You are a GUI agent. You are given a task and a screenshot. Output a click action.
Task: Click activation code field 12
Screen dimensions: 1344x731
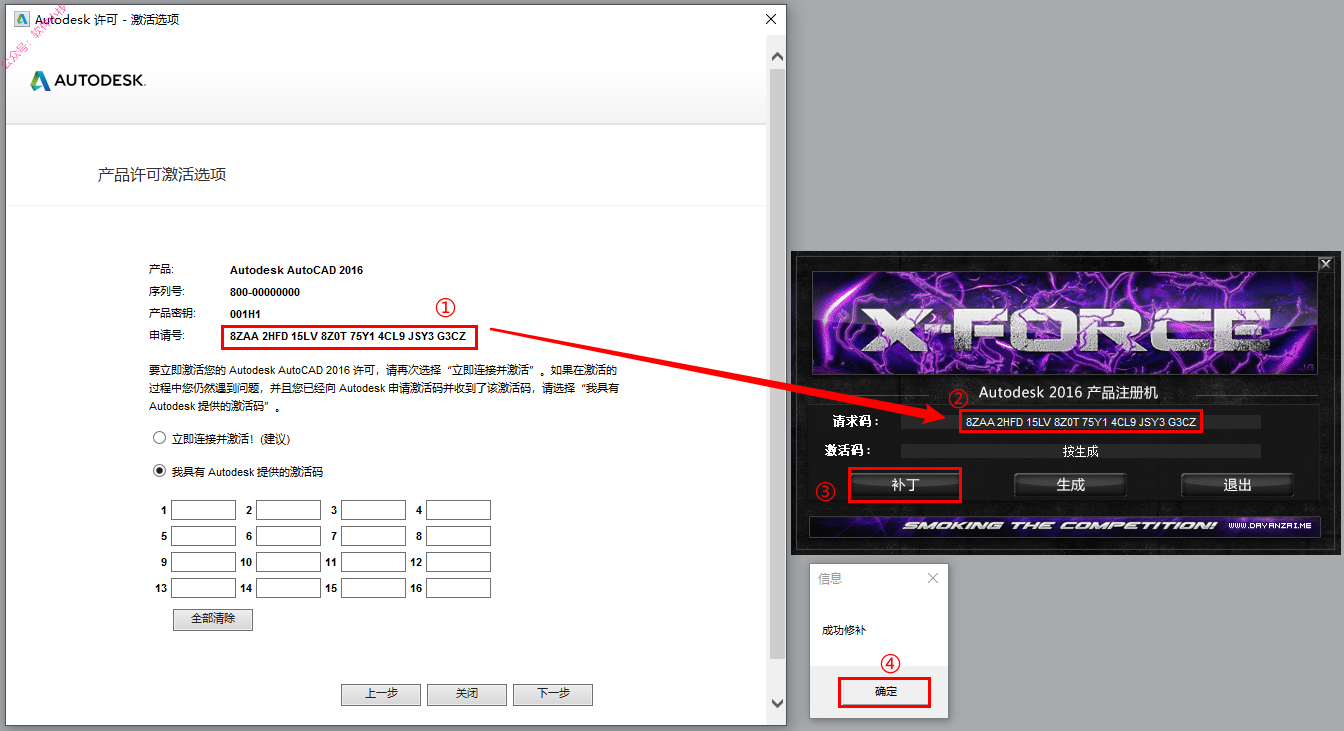(458, 562)
